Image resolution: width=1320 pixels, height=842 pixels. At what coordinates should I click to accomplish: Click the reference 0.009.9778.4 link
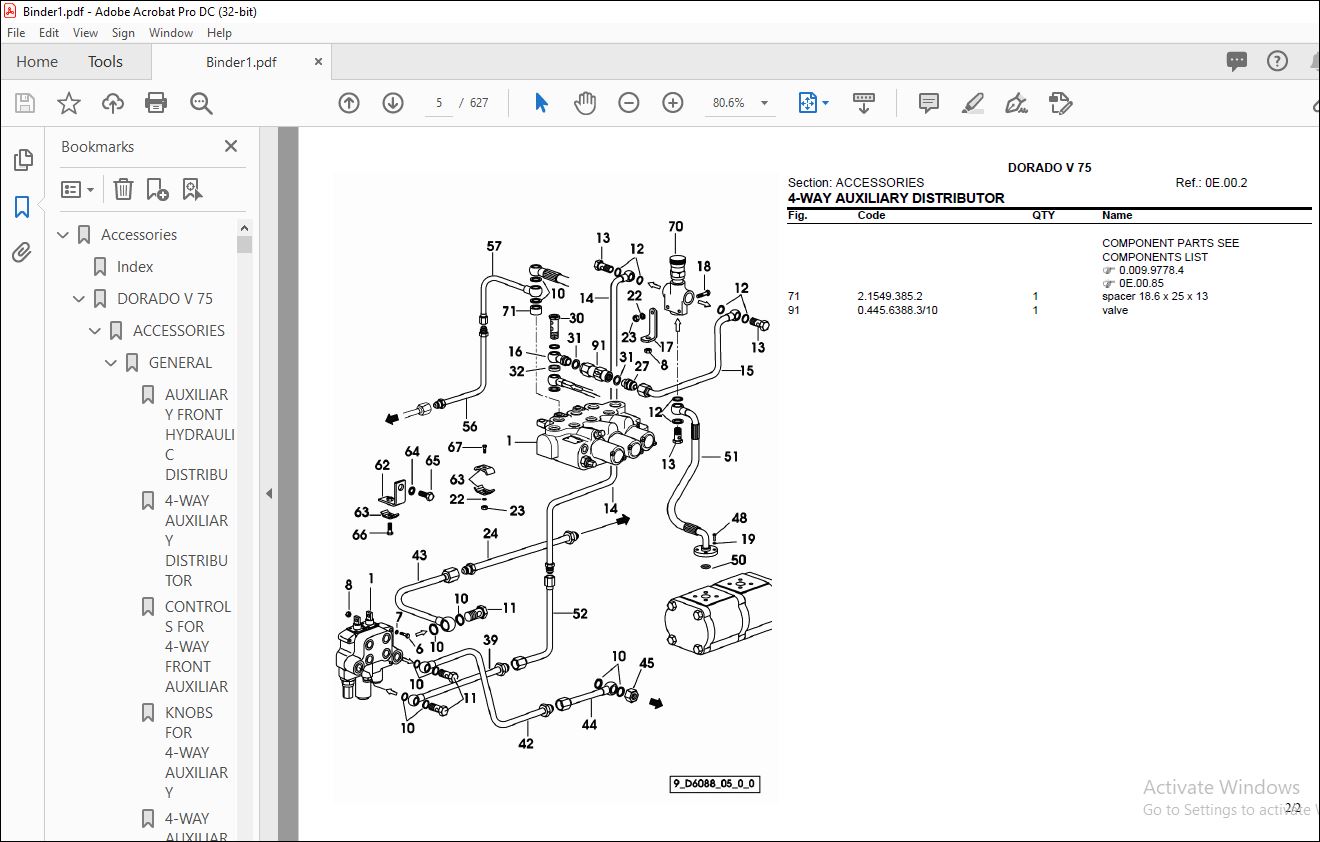click(1151, 270)
